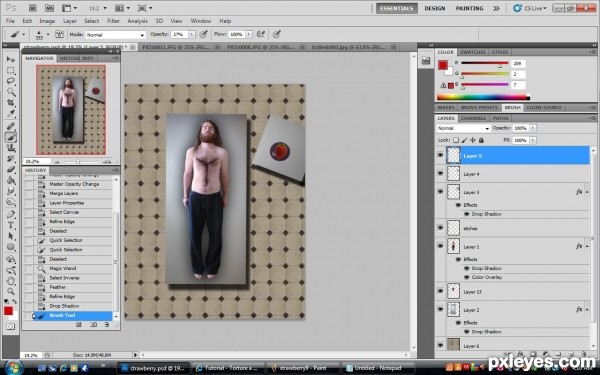Image resolution: width=600 pixels, height=375 pixels.
Task: Open CS Live menu button
Action: click(529, 8)
